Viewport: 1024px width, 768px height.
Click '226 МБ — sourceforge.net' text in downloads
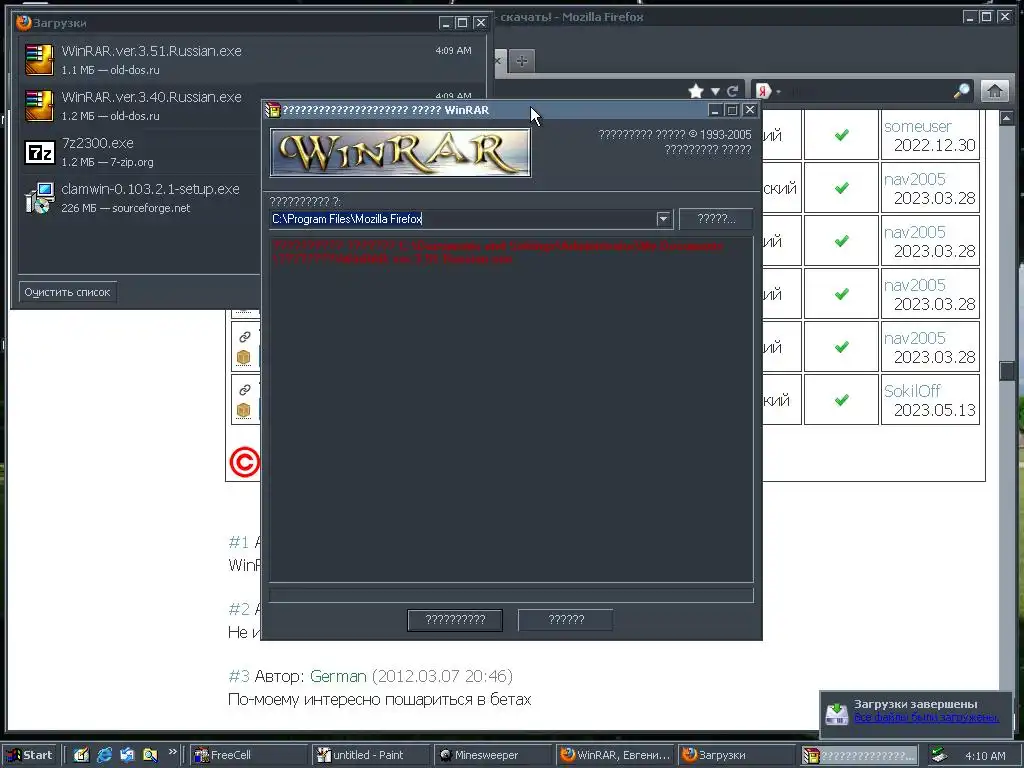pos(125,208)
